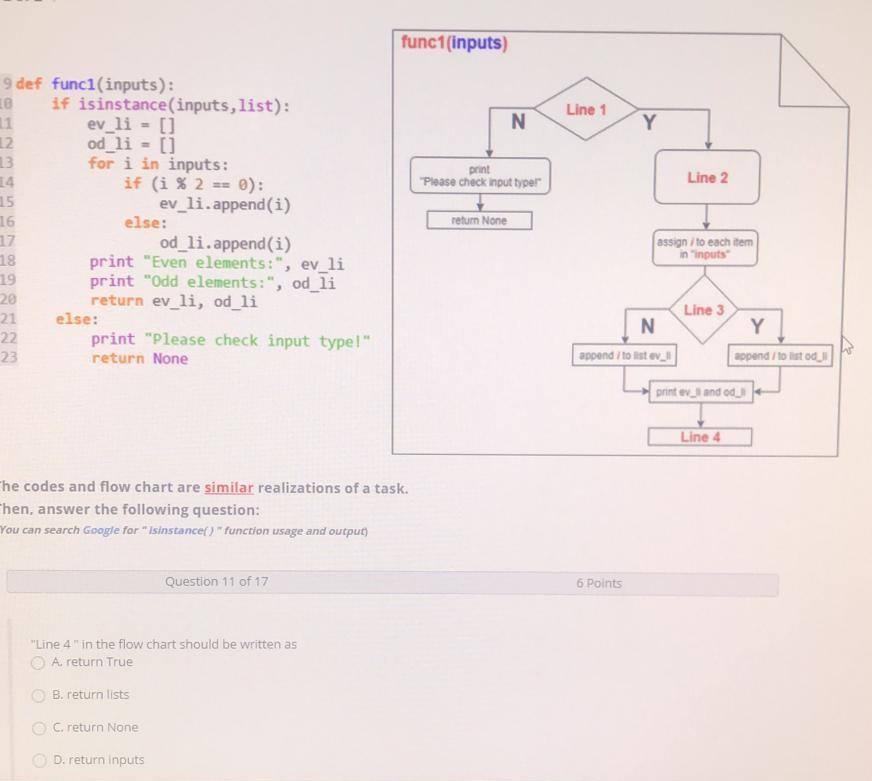Click the print ev_li and od_li box
This screenshot has height=781, width=872.
pyautogui.click(x=700, y=393)
